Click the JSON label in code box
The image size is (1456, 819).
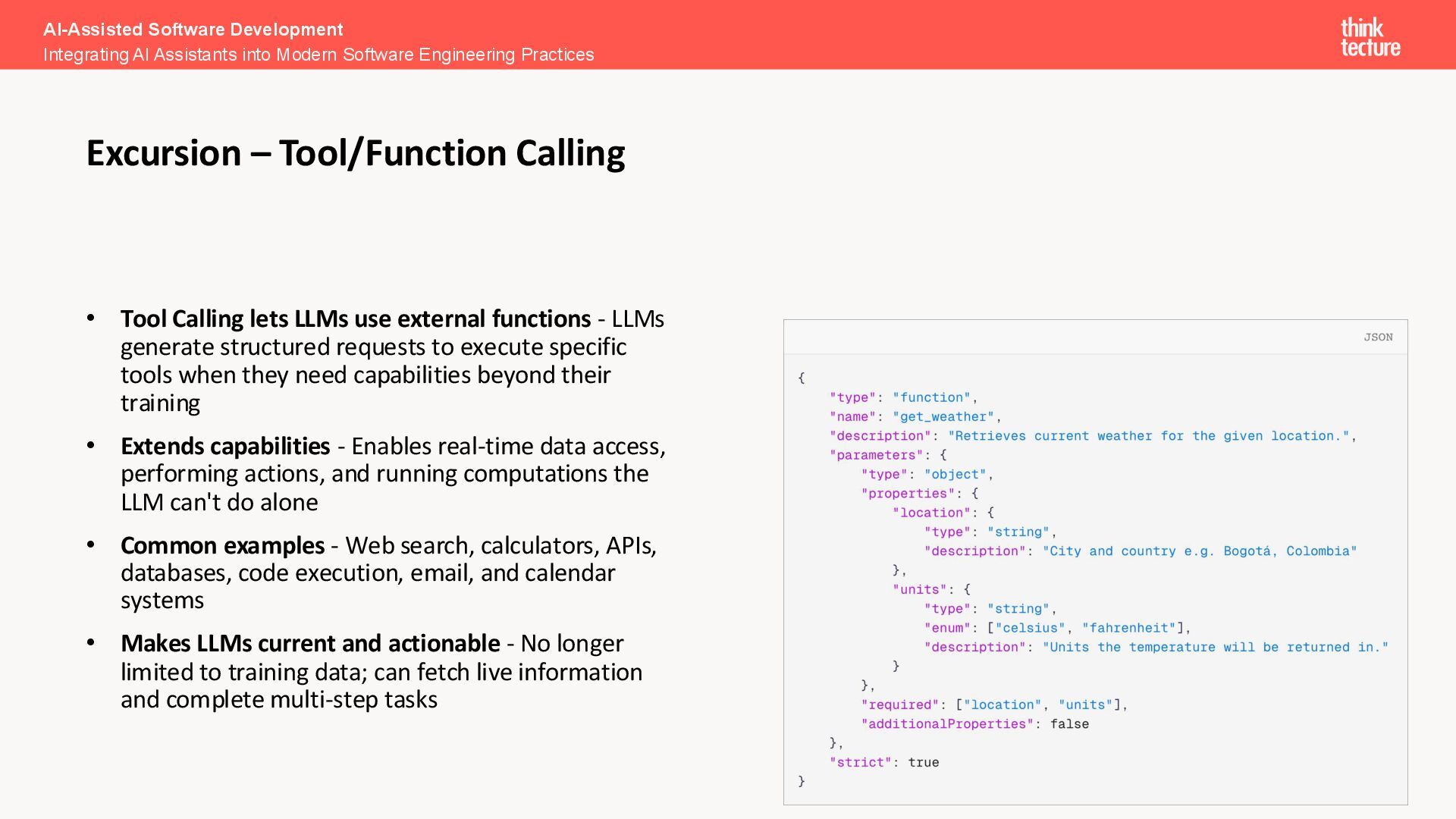1377,337
